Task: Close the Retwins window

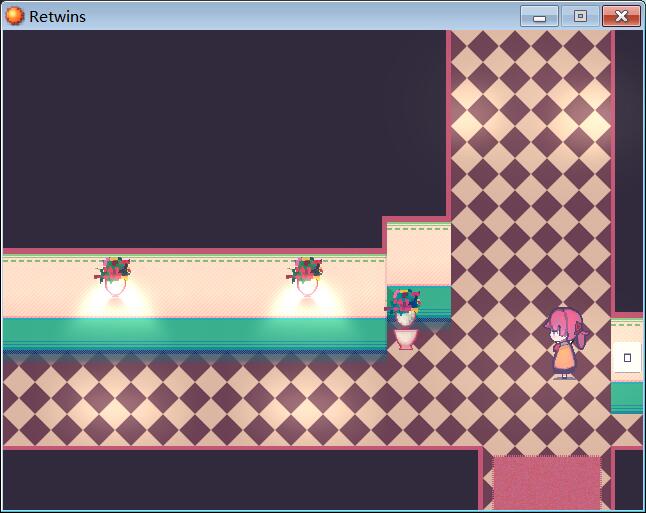Action: tap(621, 16)
